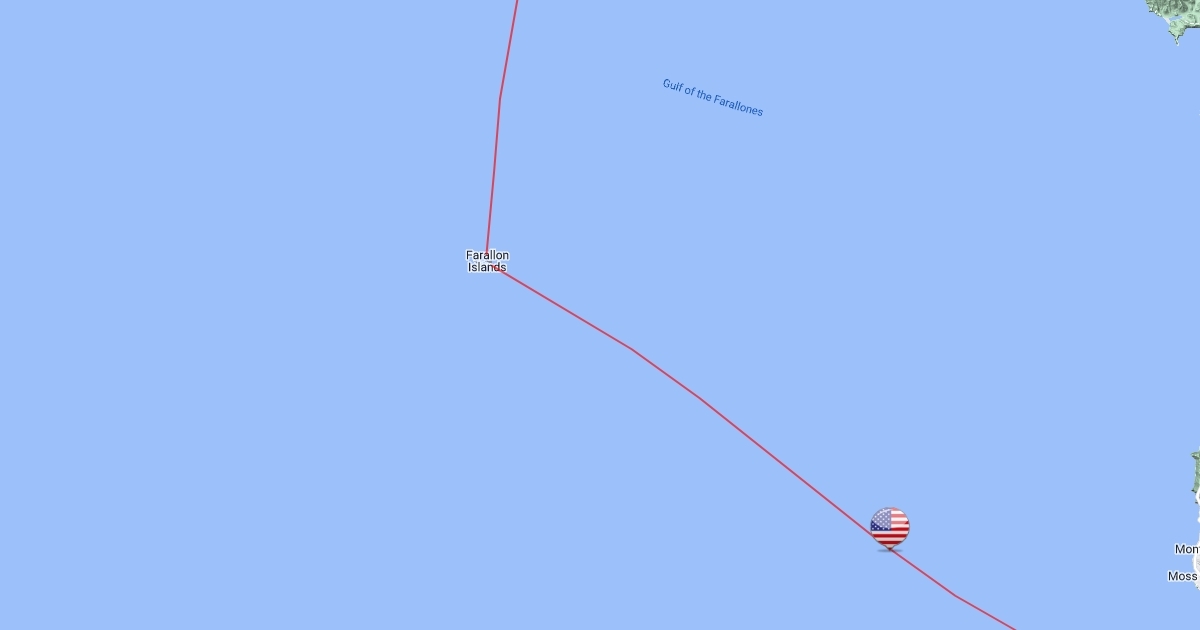
Task: Click the truncated "Mon" town label
Action: click(1187, 549)
